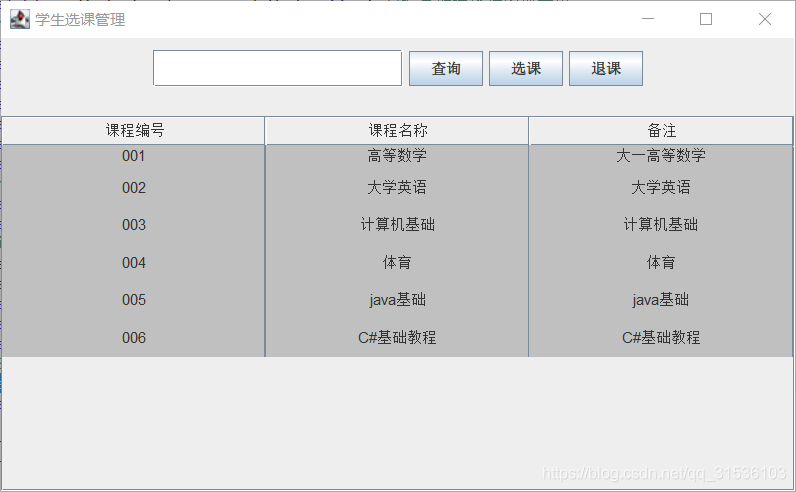This screenshot has width=796, height=492.
Task: Minimize the 学生选课管理 window
Action: coord(648,19)
